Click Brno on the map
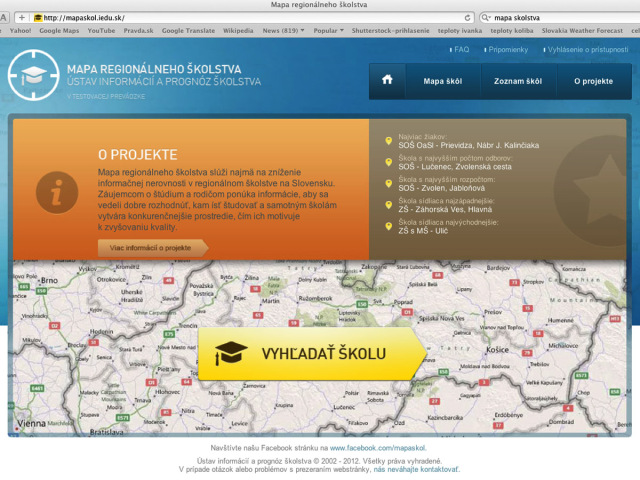This screenshot has width=640, height=480. 49,280
